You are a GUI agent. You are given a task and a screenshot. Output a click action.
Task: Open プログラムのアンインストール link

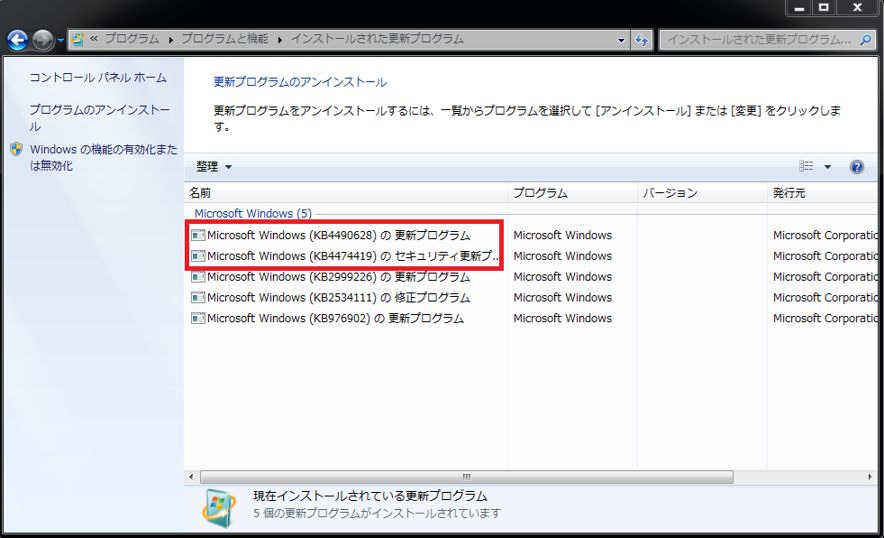coord(99,118)
